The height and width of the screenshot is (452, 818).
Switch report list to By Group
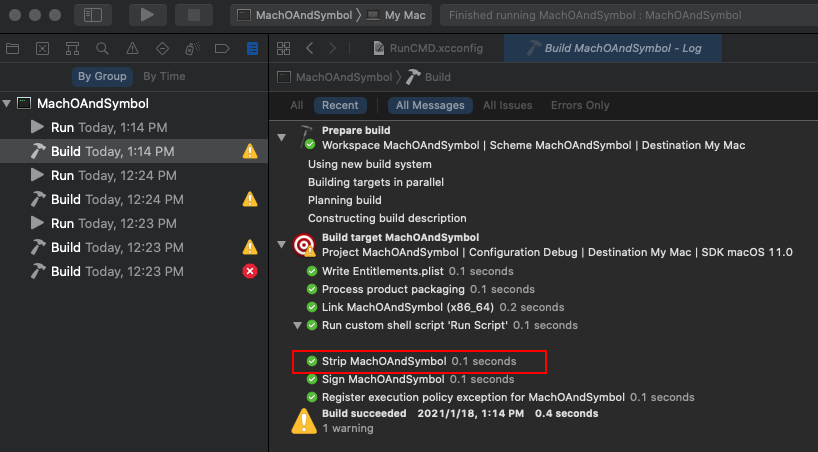pyautogui.click(x=102, y=76)
